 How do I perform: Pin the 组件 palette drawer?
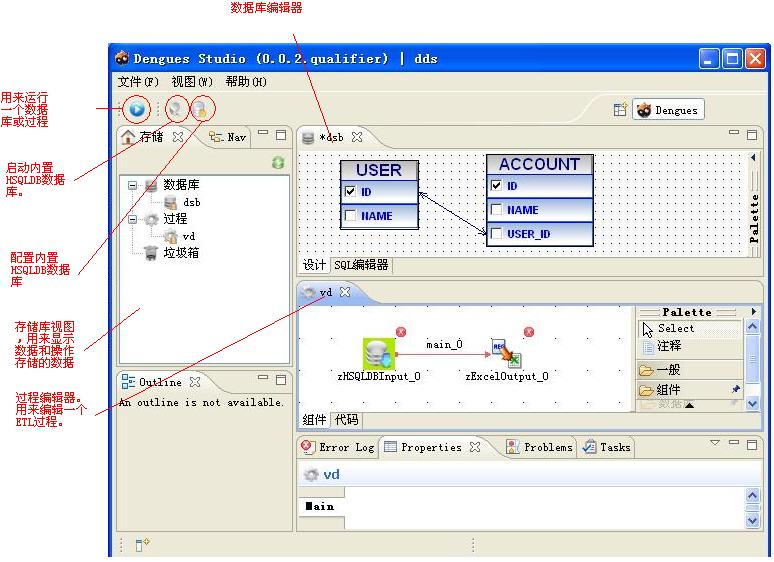click(735, 389)
